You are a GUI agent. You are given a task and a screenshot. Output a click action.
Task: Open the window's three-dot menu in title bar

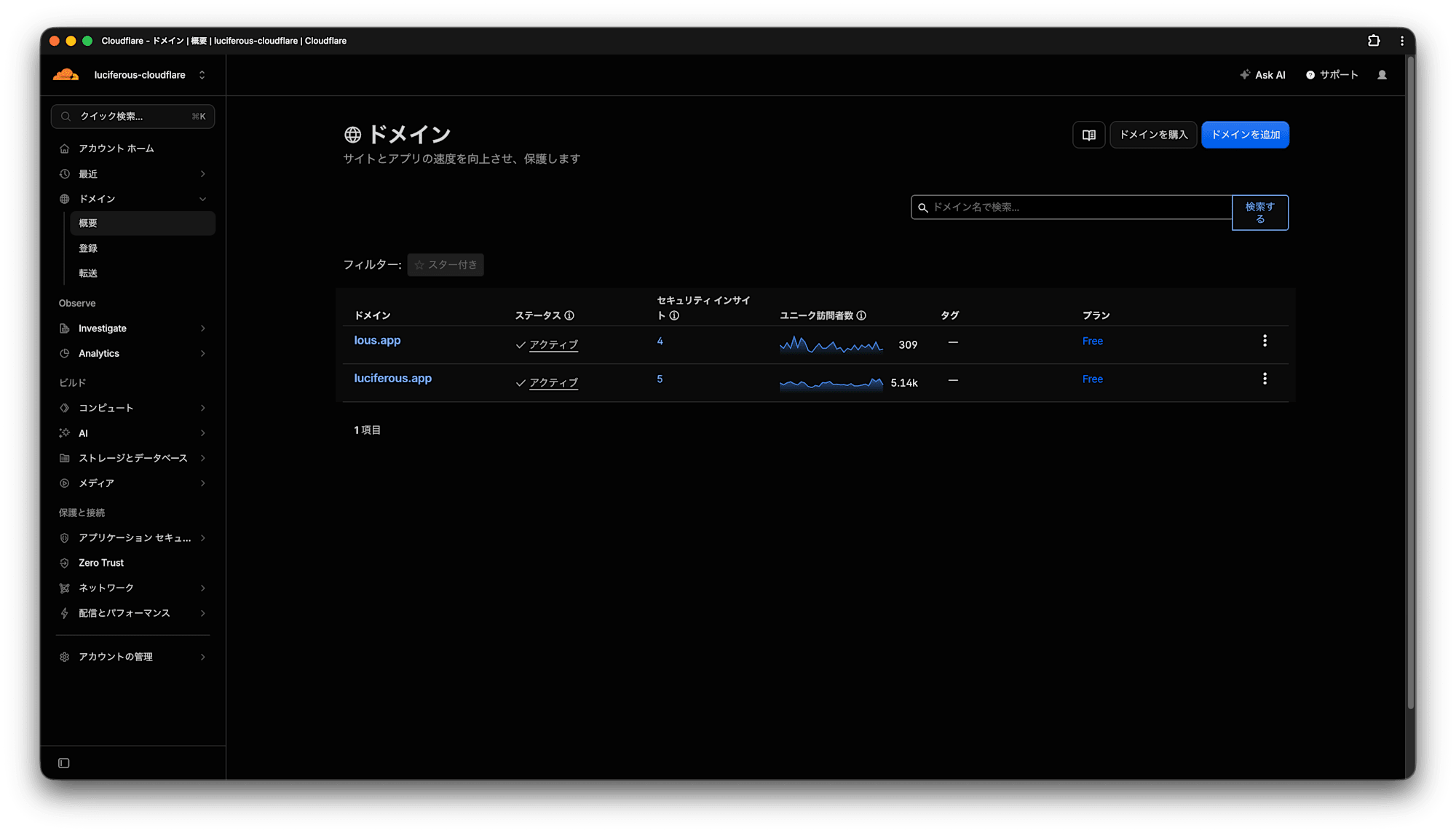(1402, 41)
